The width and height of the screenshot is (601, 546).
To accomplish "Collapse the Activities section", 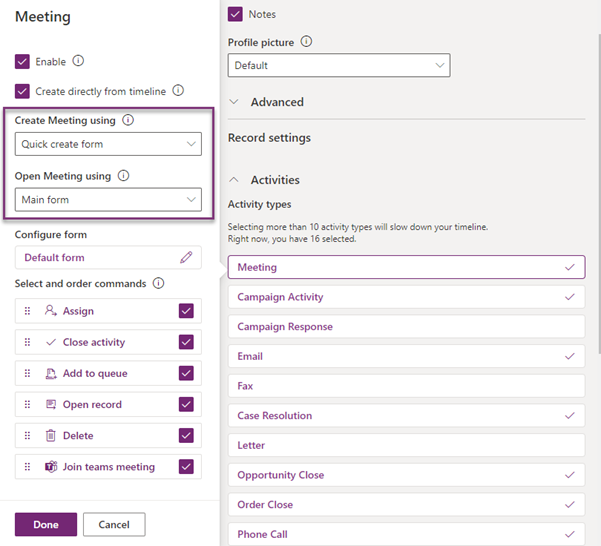I will pyautogui.click(x=236, y=180).
